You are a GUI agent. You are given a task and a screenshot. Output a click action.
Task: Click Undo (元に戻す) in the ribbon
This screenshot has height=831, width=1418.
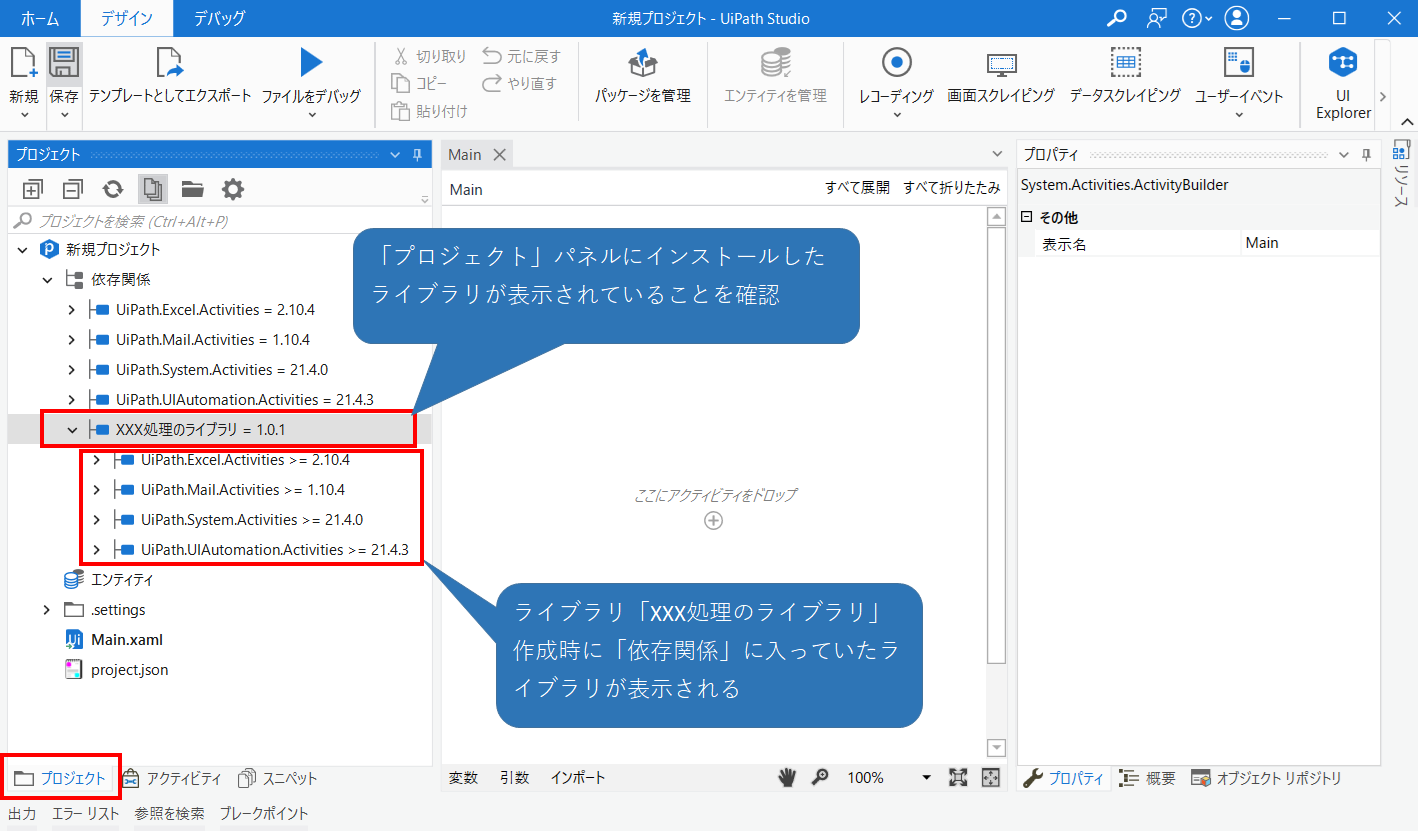(x=522, y=57)
